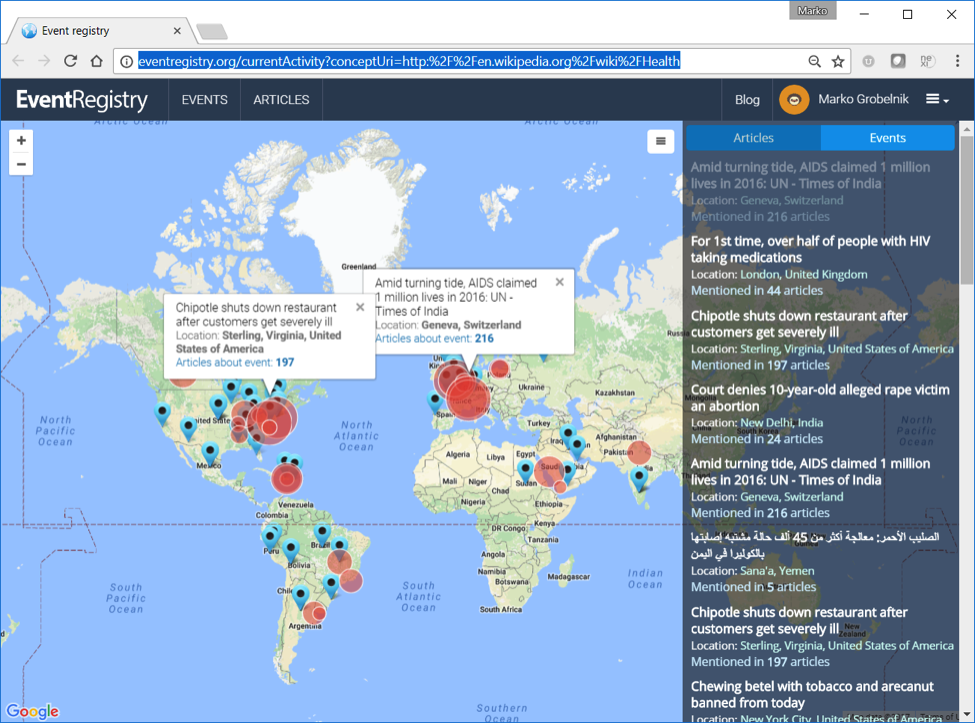The width and height of the screenshot is (975, 724).
Task: Click the zoom magnifier icon in address bar
Action: tap(815, 61)
